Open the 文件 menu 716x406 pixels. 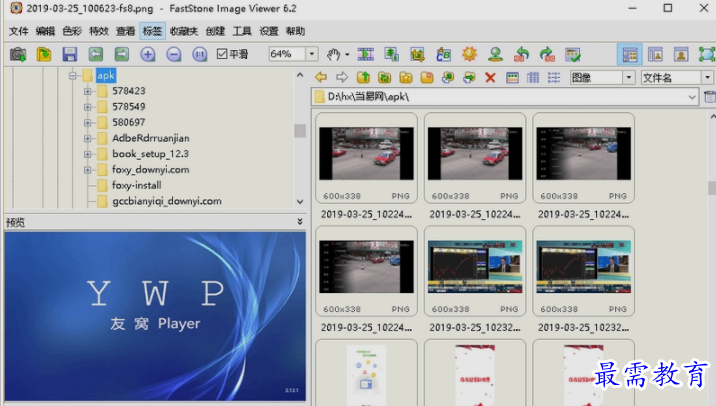[x=19, y=31]
